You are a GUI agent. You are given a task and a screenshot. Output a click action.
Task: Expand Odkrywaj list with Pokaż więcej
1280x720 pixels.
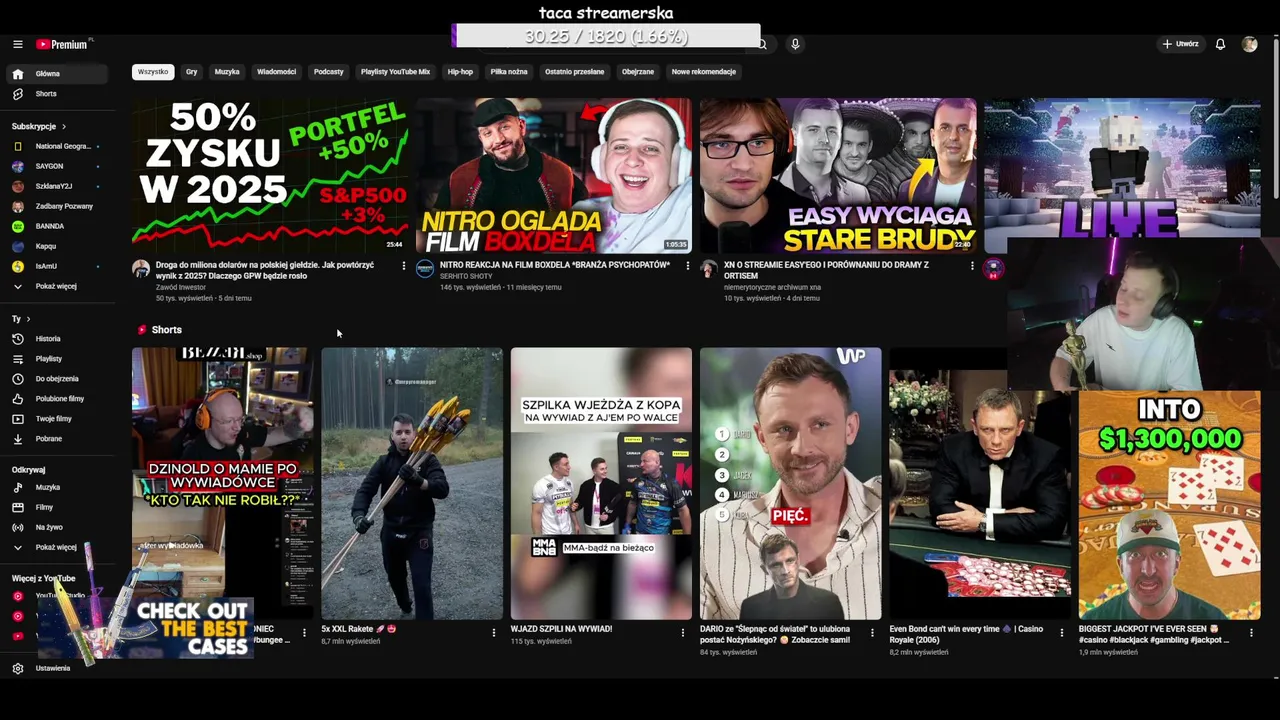(58, 548)
